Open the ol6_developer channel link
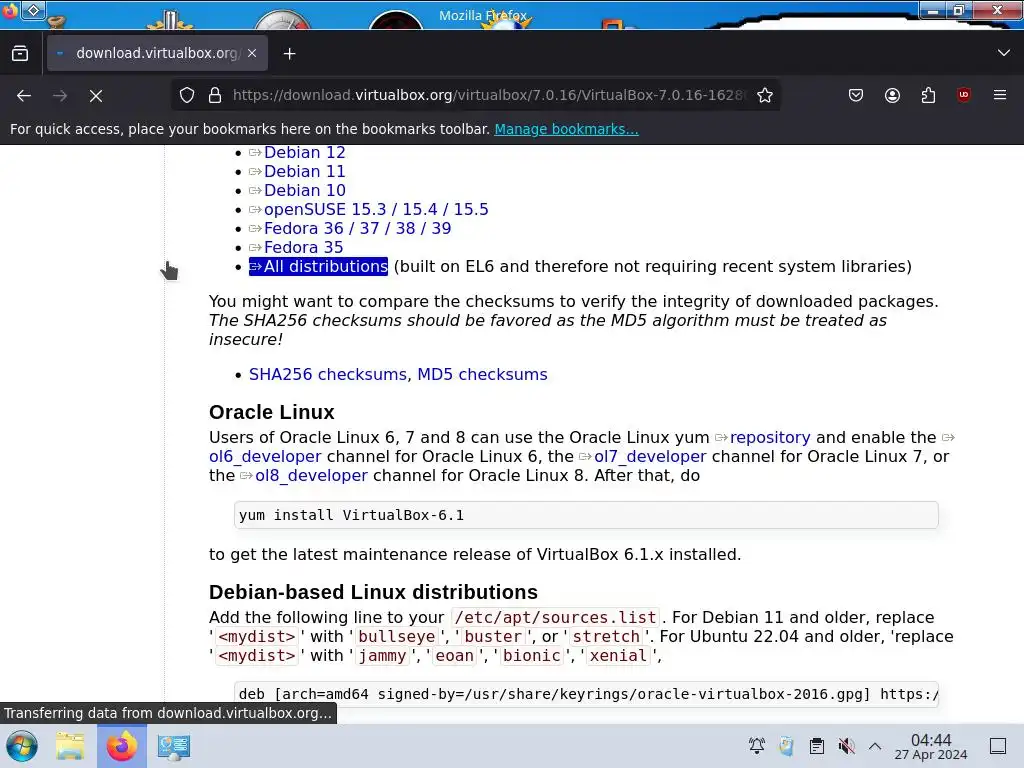 click(265, 456)
